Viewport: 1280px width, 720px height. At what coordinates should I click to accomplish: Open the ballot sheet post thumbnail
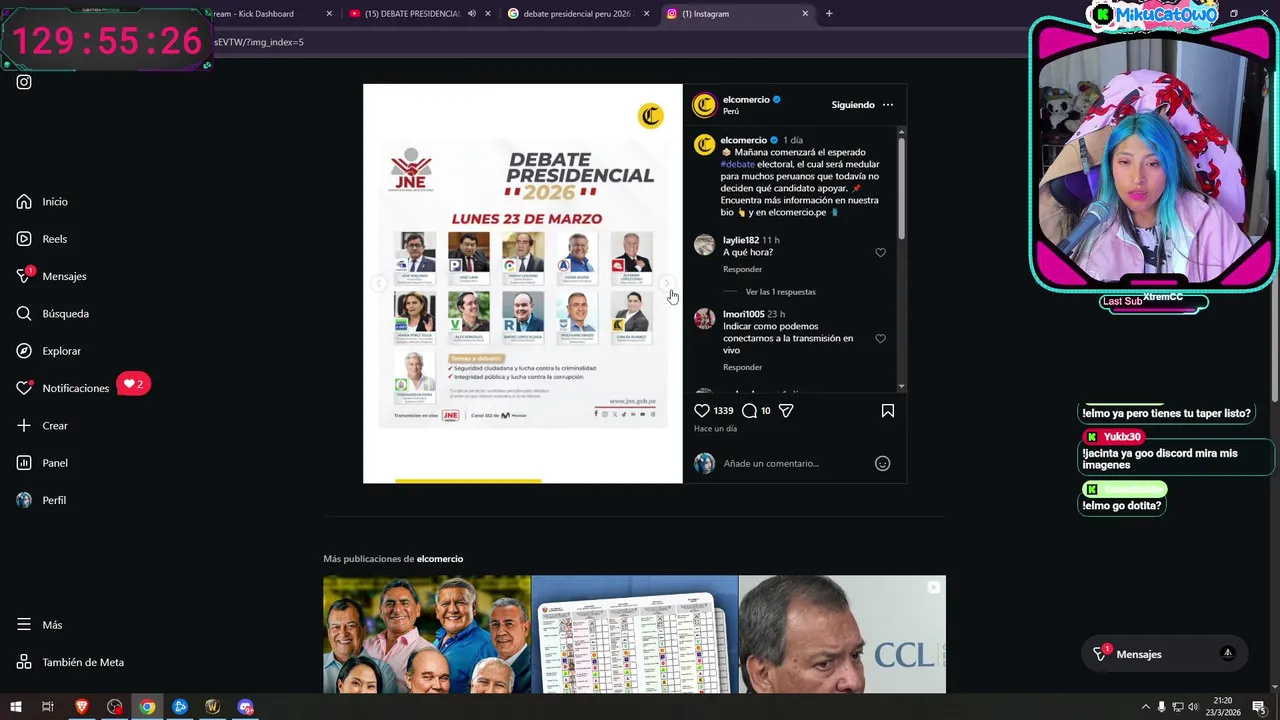click(635, 634)
